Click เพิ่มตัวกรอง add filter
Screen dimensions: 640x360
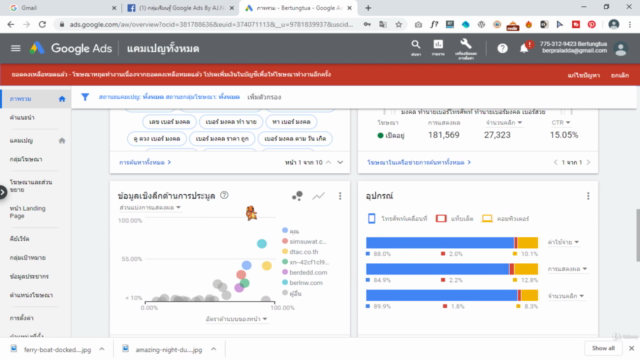click(x=264, y=97)
